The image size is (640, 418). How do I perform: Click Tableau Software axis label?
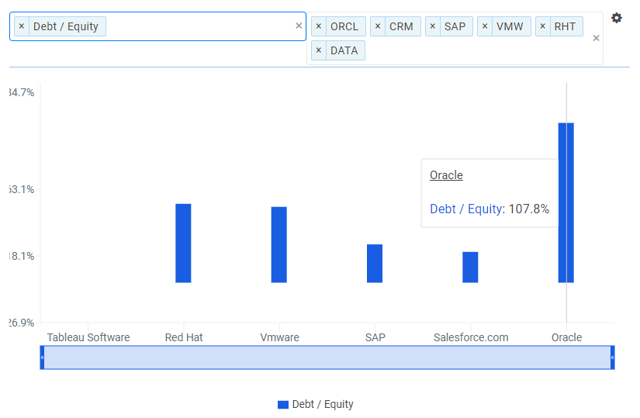click(88, 337)
